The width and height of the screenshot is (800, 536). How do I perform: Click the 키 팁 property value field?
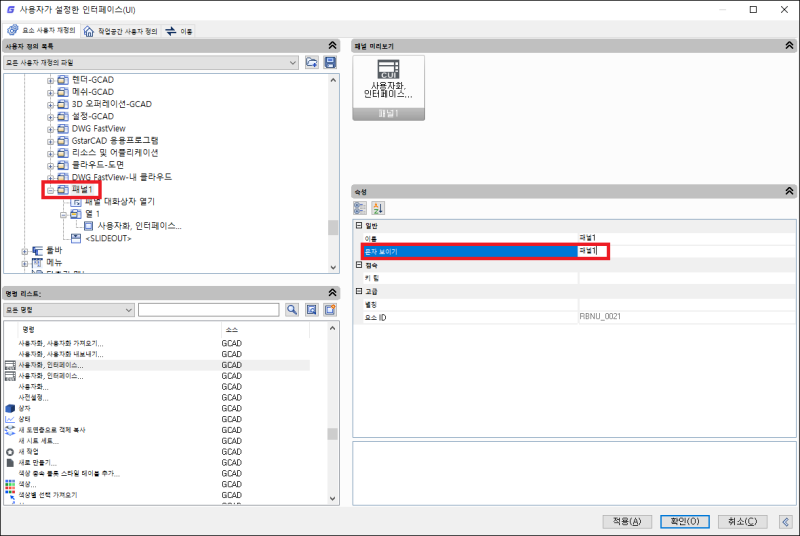click(x=687, y=278)
